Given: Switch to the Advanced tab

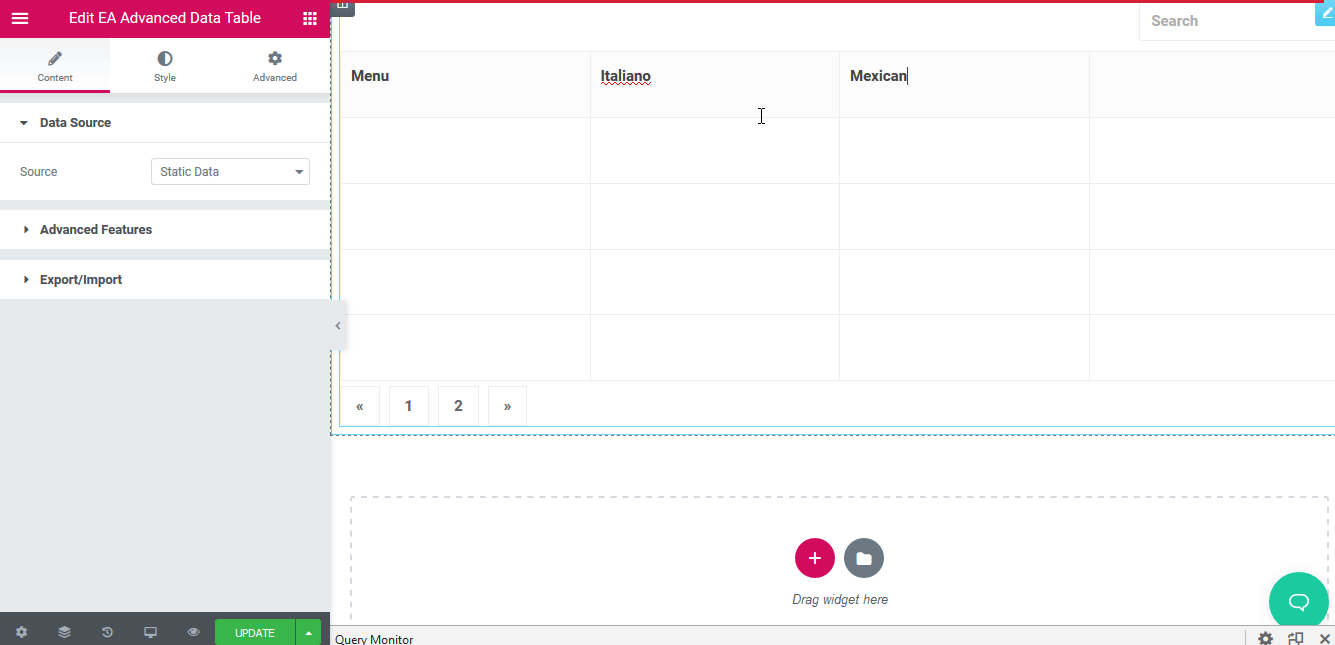Looking at the screenshot, I should (274, 66).
